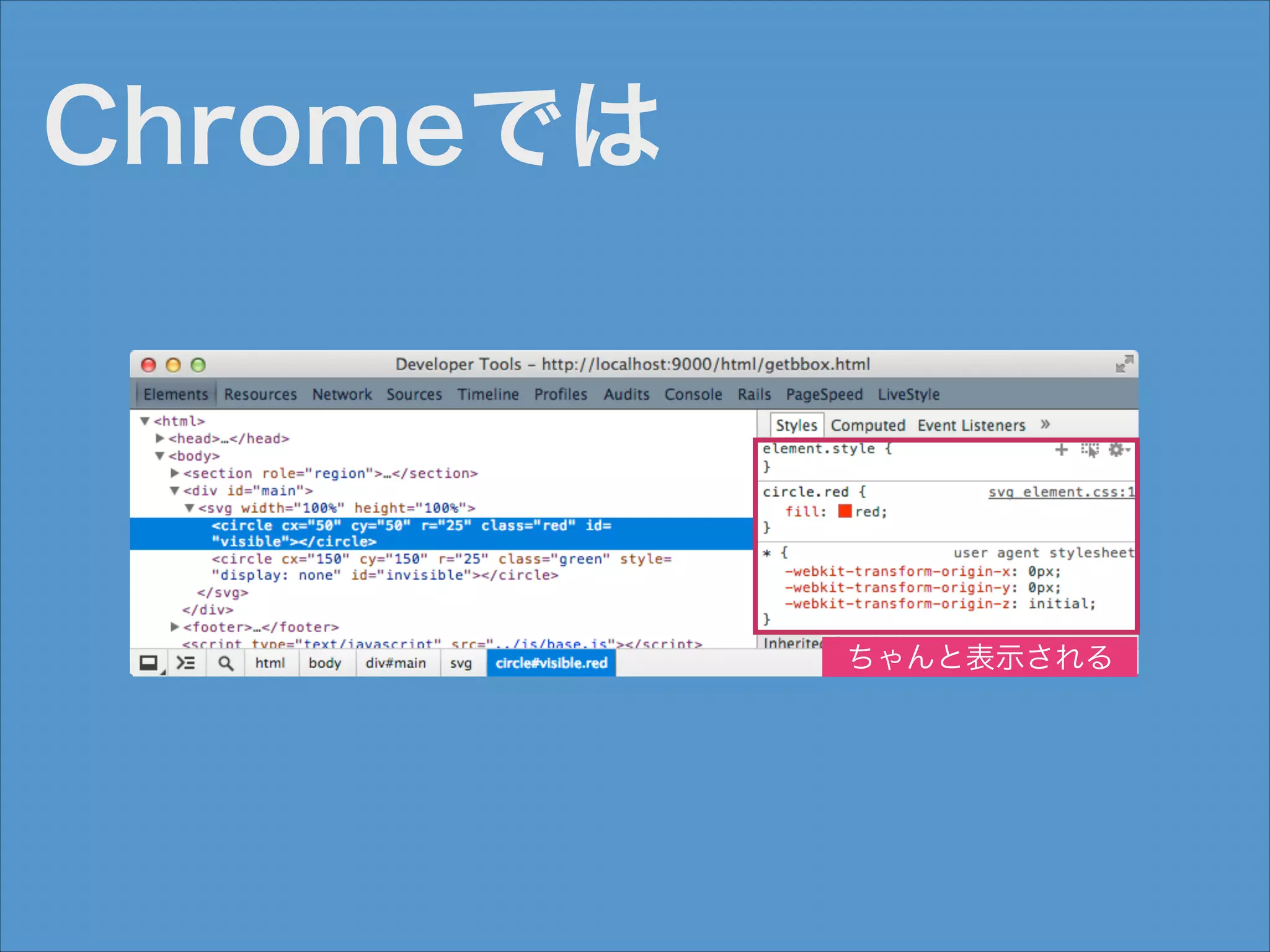
Task: Click the circle#visible.red breadcrumb
Action: 551,663
